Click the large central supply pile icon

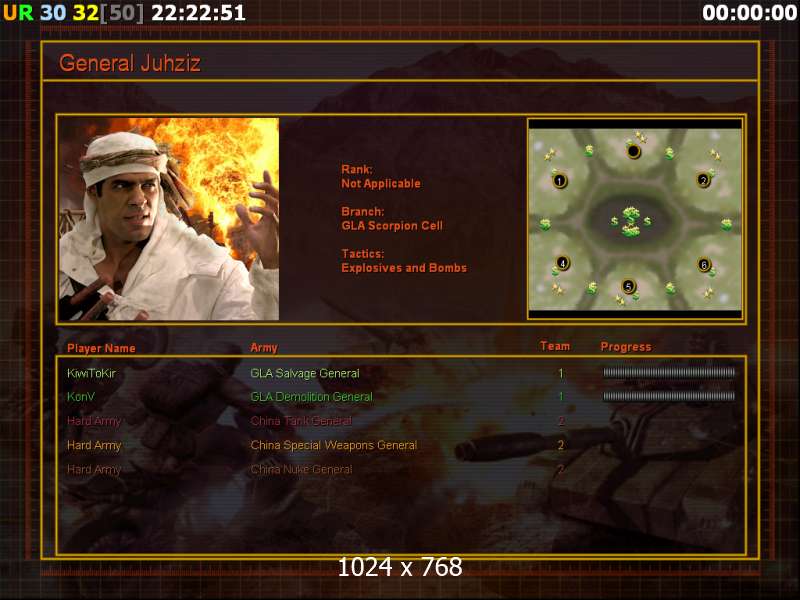632,221
